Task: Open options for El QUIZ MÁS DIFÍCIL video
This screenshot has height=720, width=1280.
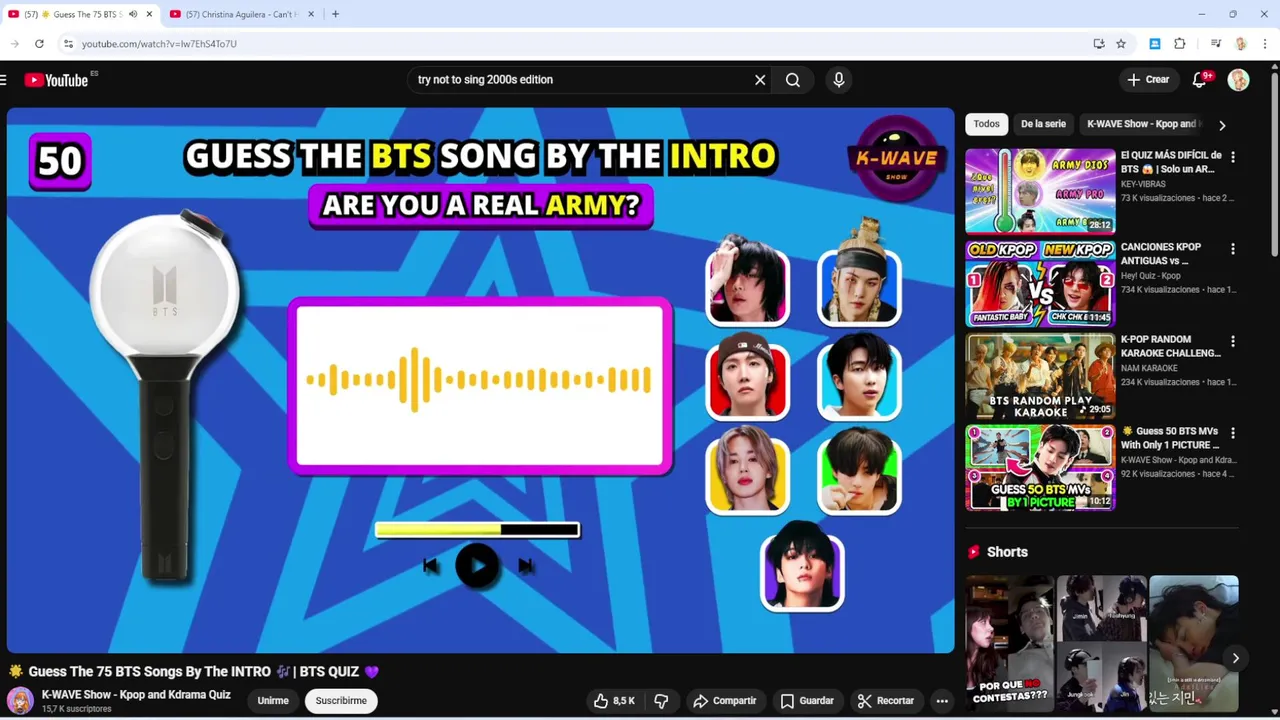Action: click(1233, 157)
